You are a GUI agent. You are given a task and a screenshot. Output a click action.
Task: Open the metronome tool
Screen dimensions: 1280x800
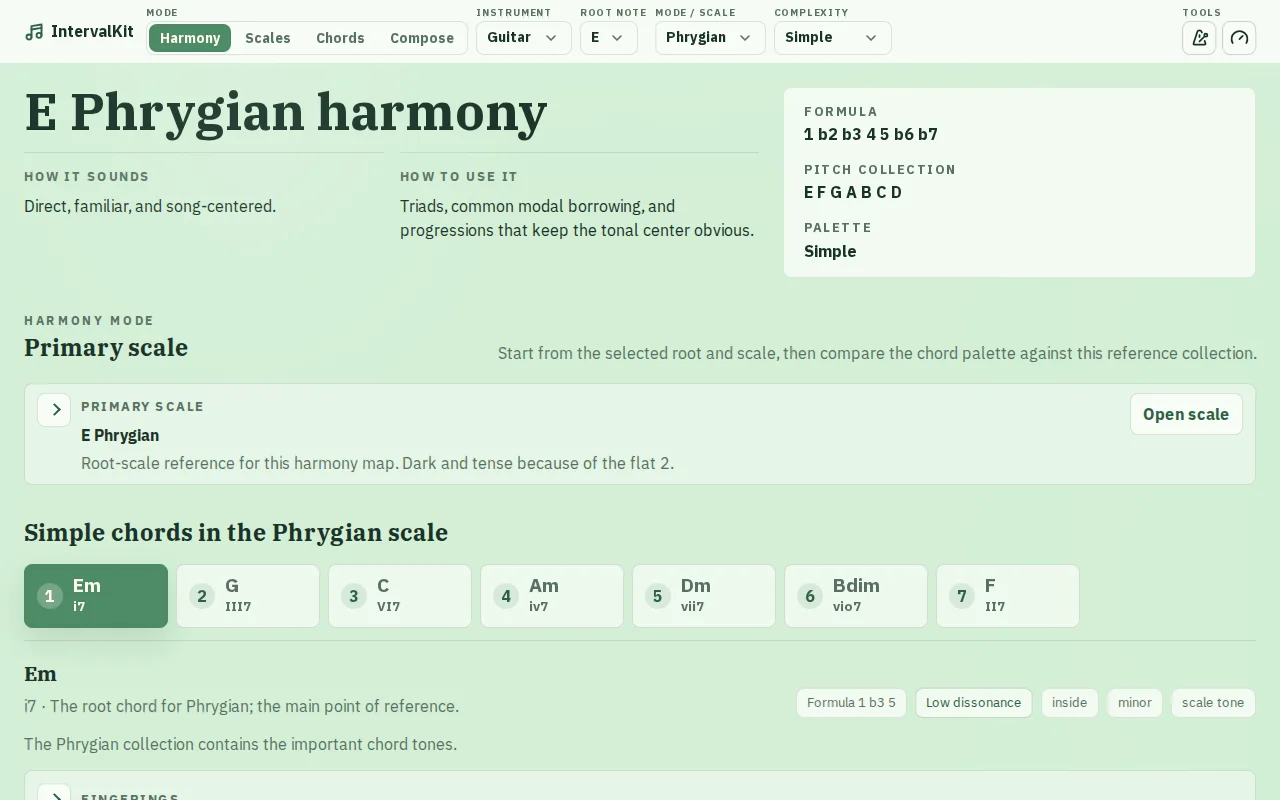1199,38
